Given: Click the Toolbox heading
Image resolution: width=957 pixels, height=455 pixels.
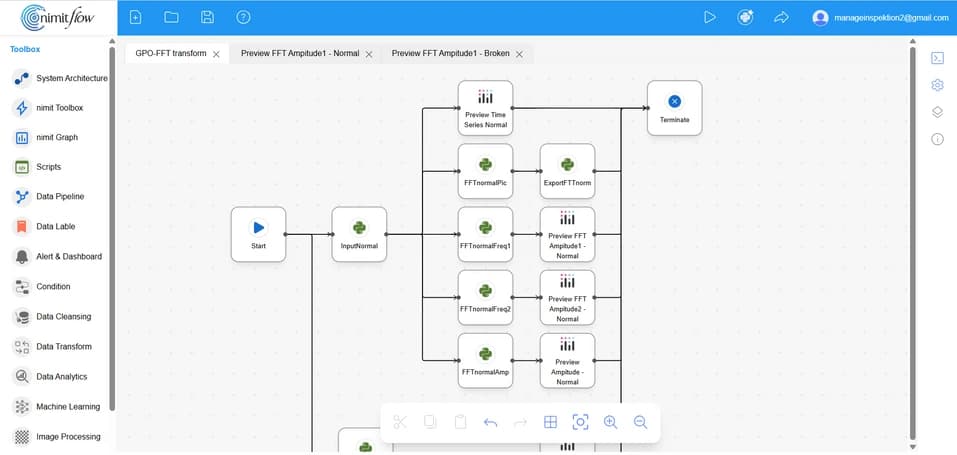Looking at the screenshot, I should pyautogui.click(x=25, y=49).
